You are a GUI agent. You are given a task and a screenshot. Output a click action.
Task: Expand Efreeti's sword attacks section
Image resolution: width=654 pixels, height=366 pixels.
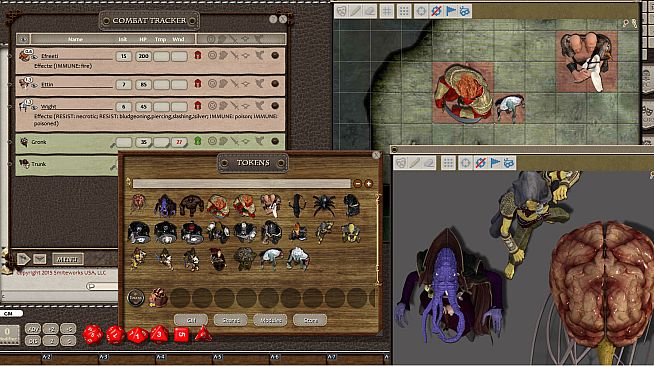pyautogui.click(x=234, y=55)
